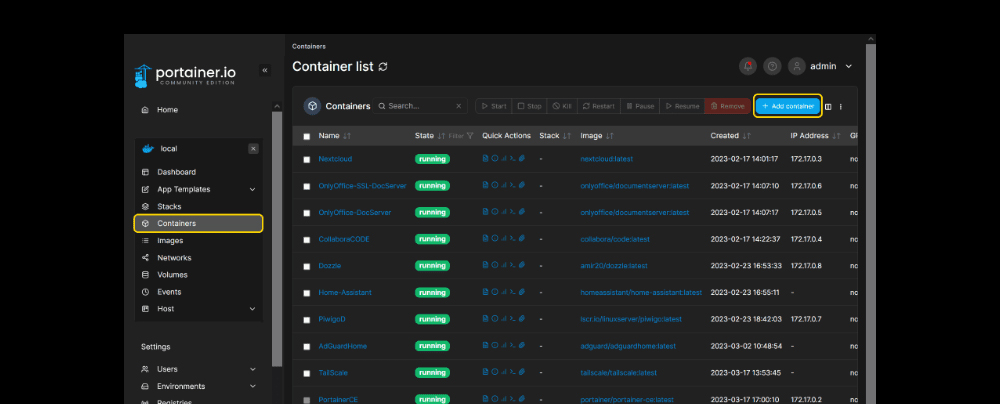Open the help question mark icon
The height and width of the screenshot is (404, 1000).
[772, 66]
